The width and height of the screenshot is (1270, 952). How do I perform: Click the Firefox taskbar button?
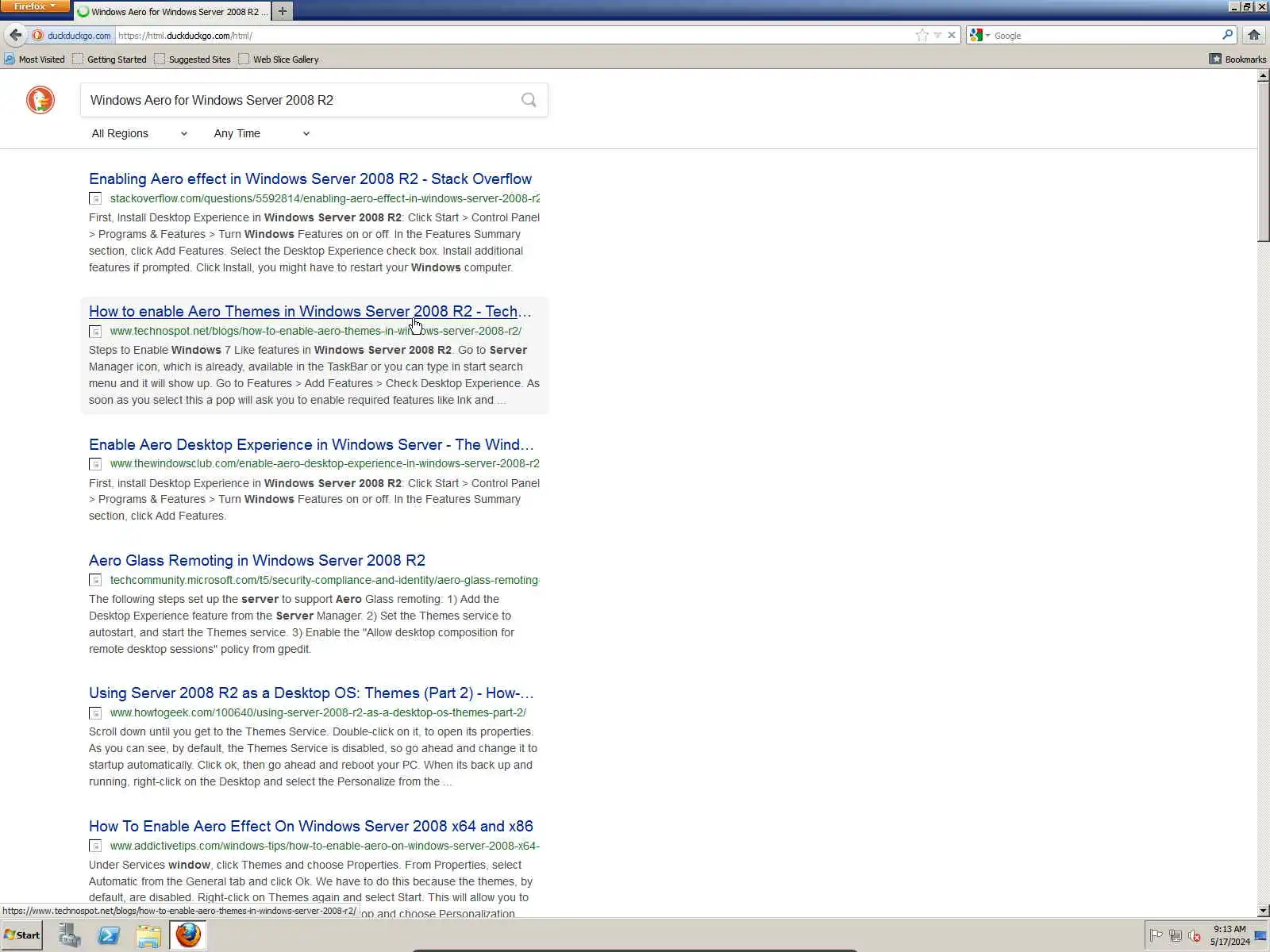point(188,935)
